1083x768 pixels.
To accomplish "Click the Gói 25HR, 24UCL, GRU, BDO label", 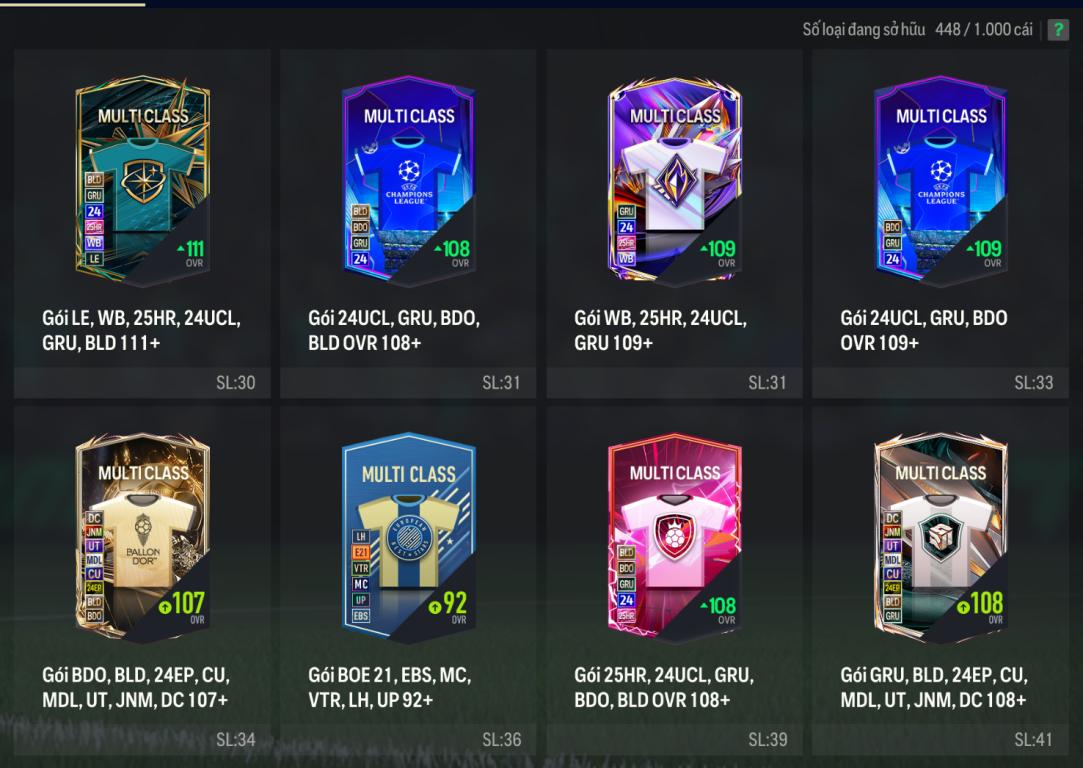I will (x=664, y=687).
